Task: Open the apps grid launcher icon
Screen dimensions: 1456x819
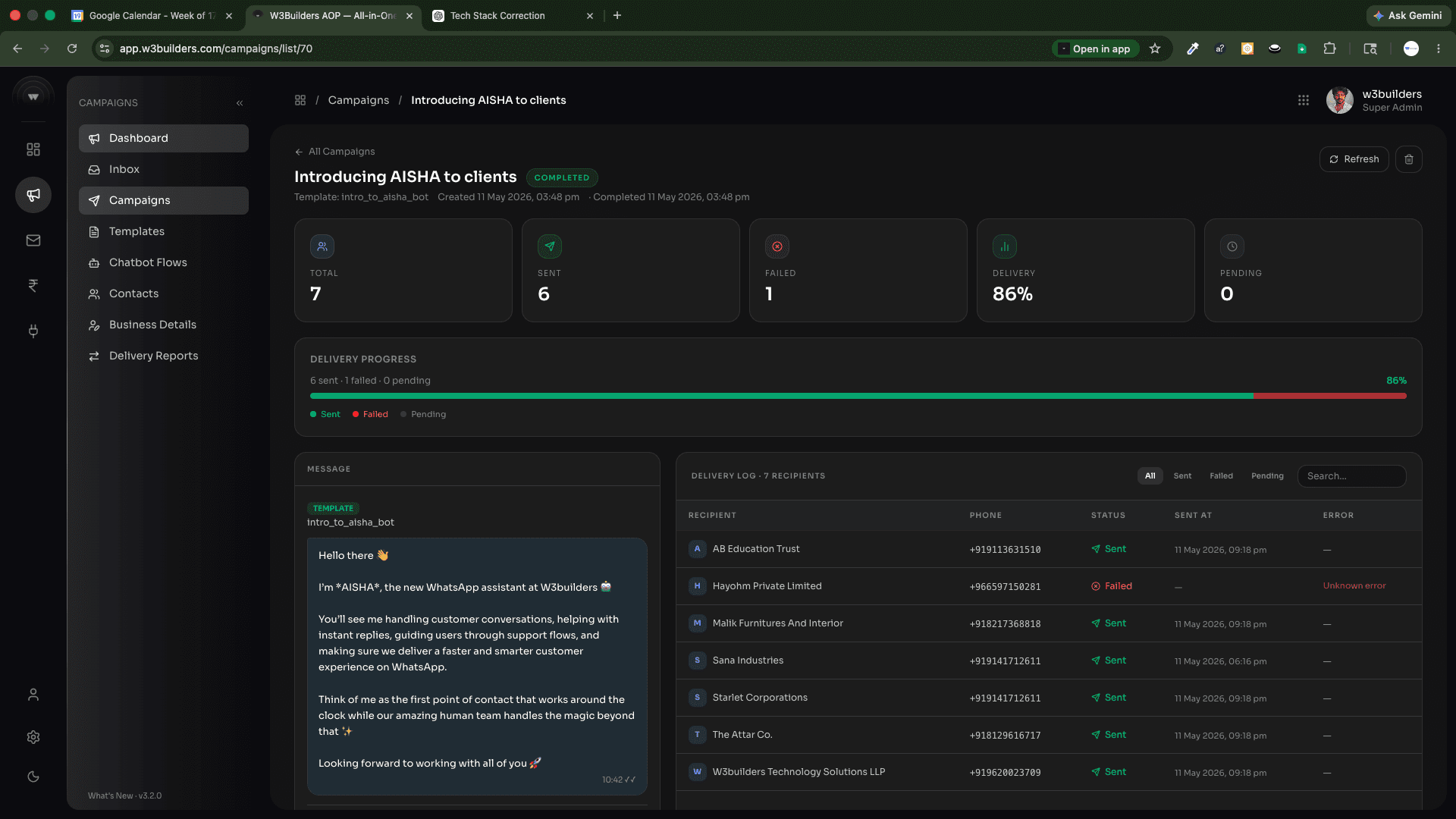Action: (1304, 101)
